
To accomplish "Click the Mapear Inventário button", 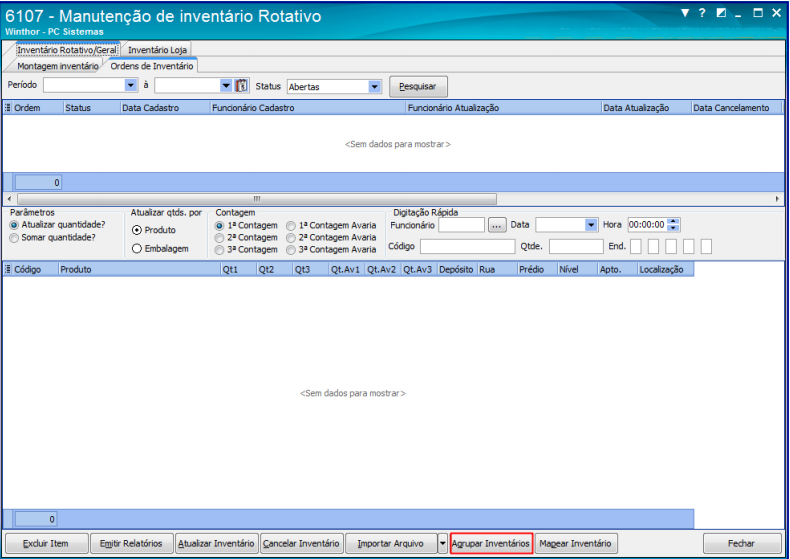I will (575, 543).
